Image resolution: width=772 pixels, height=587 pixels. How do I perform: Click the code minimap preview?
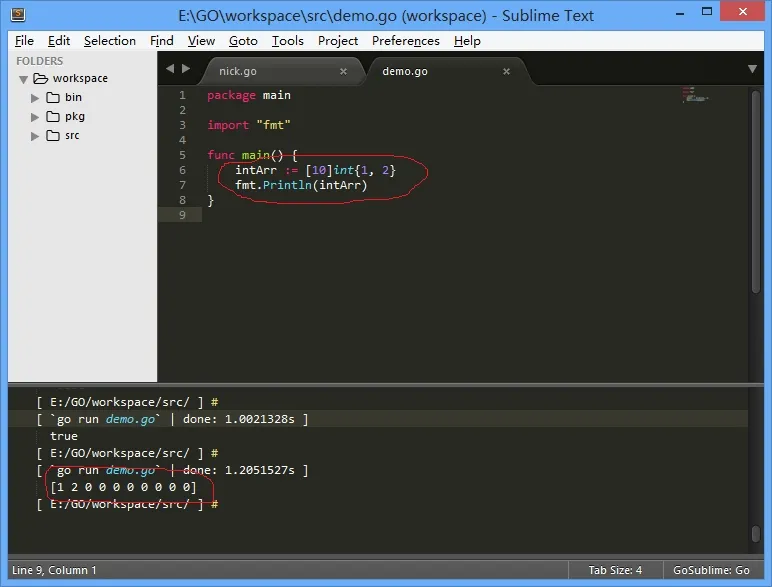click(695, 95)
